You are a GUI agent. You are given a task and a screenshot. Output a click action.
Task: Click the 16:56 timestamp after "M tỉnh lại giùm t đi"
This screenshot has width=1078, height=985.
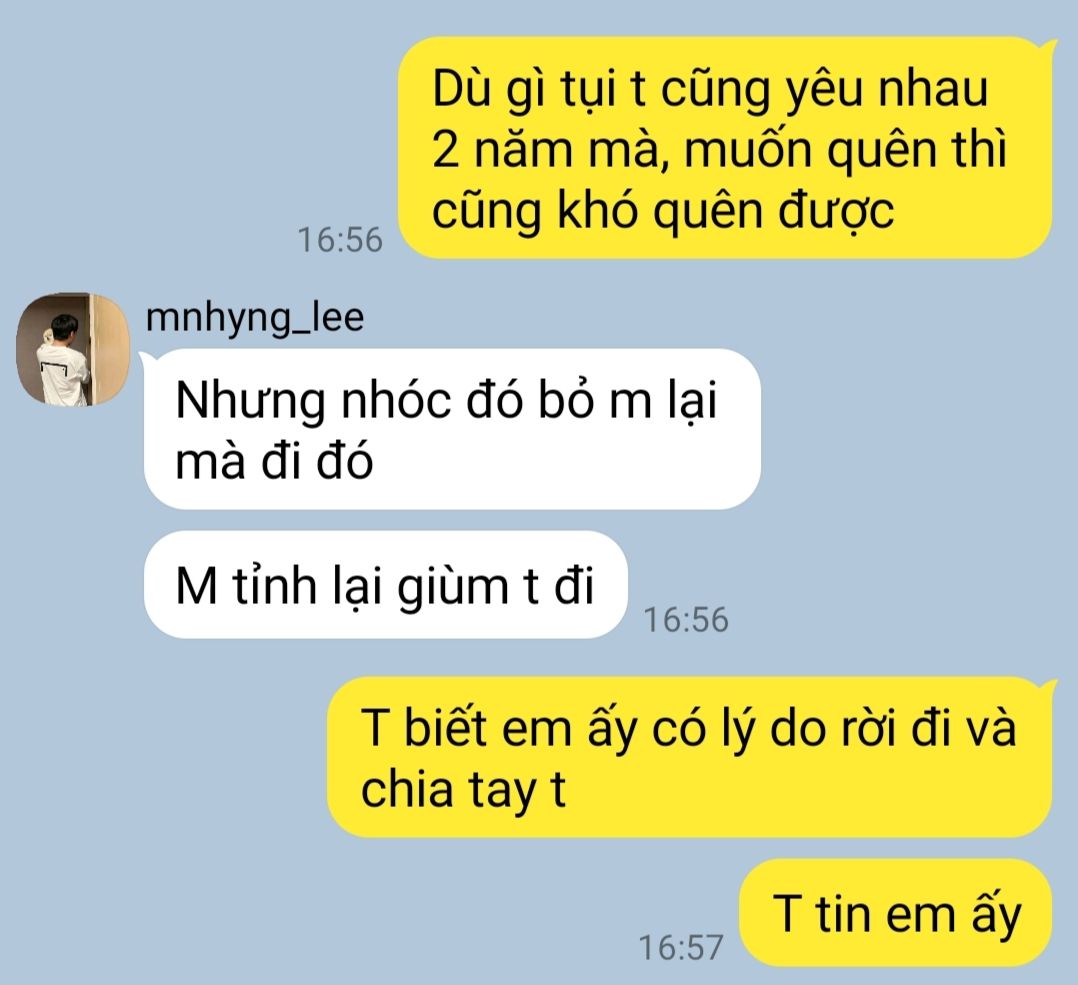(685, 619)
